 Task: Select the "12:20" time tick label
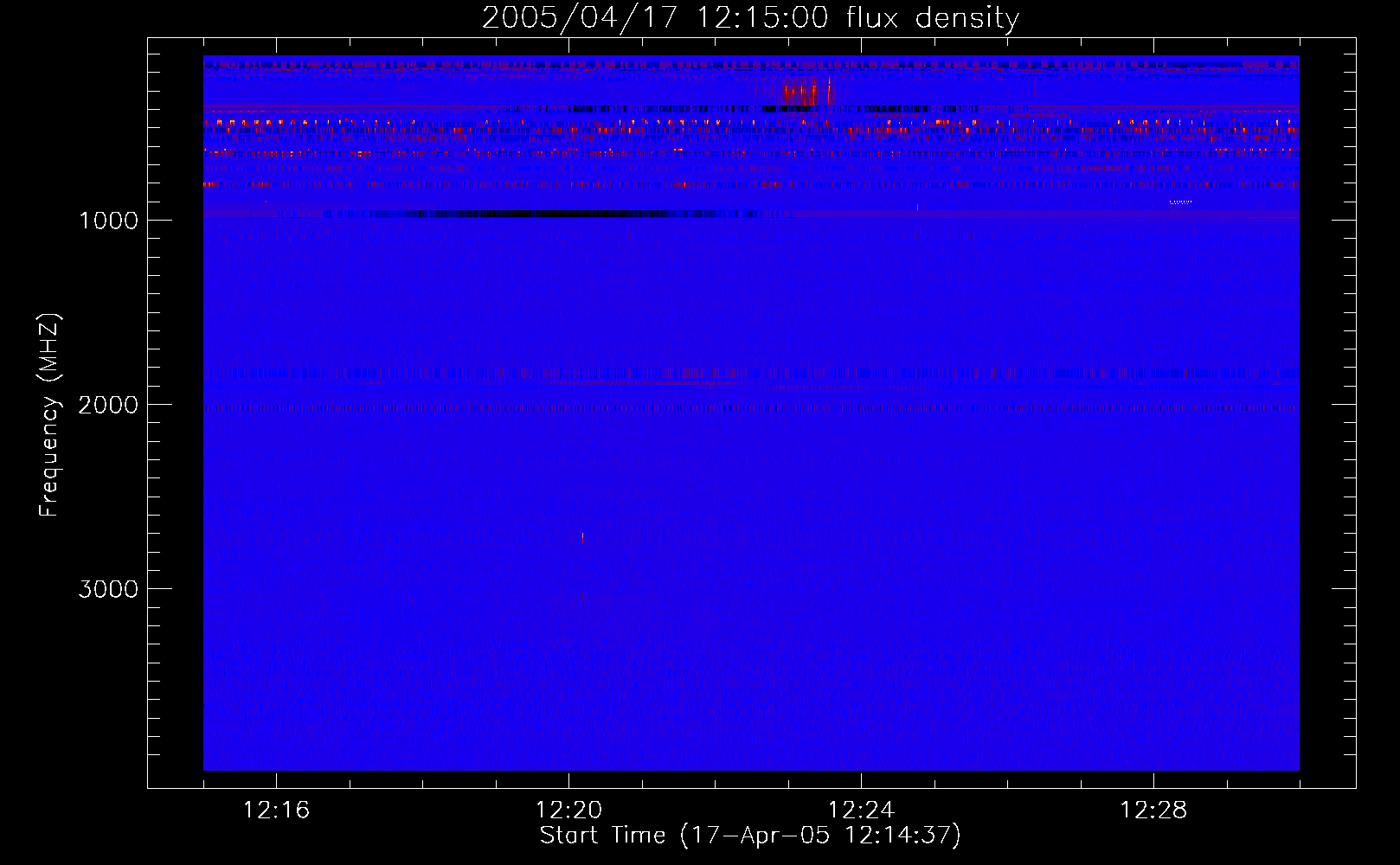point(568,810)
